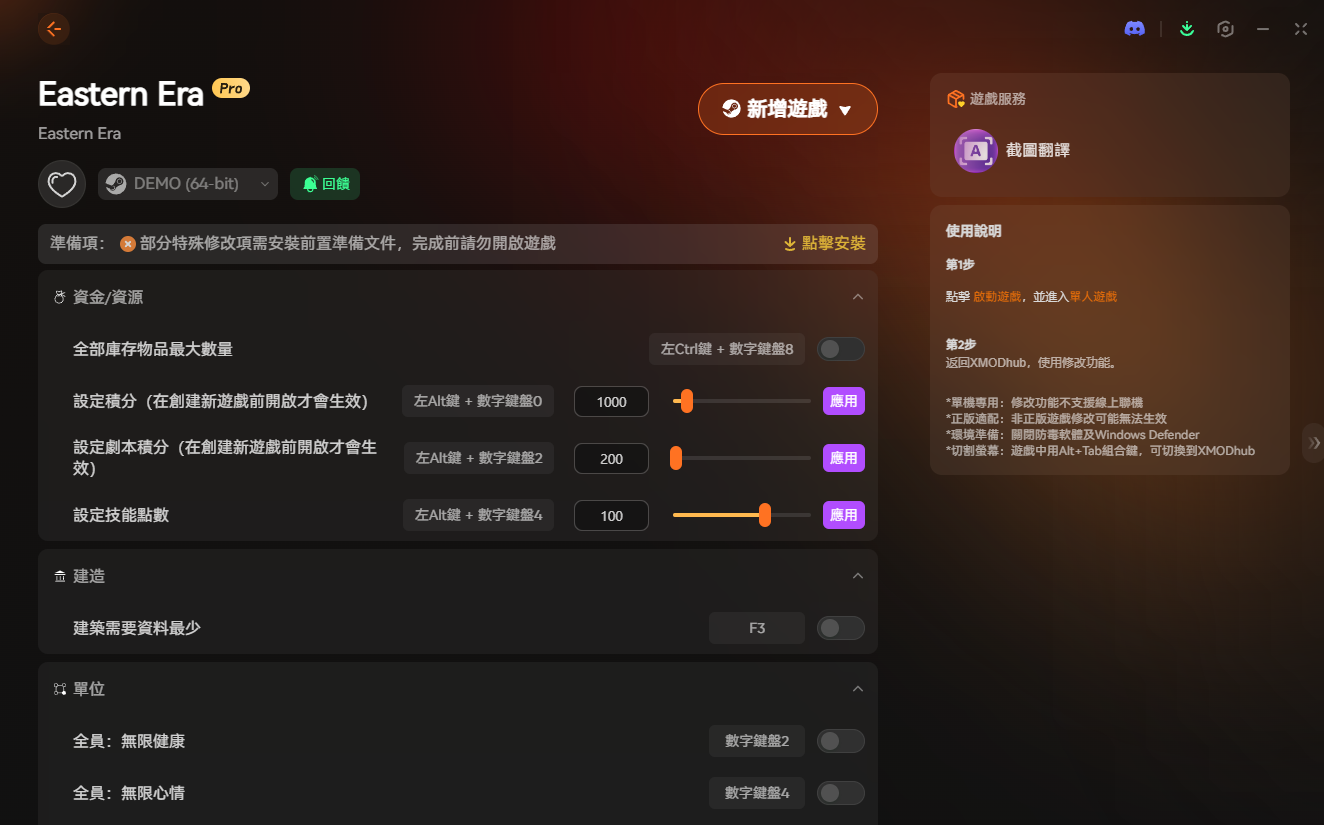Apply the 設定技能點數 value with 應用
The image size is (1324, 825).
pyautogui.click(x=843, y=515)
